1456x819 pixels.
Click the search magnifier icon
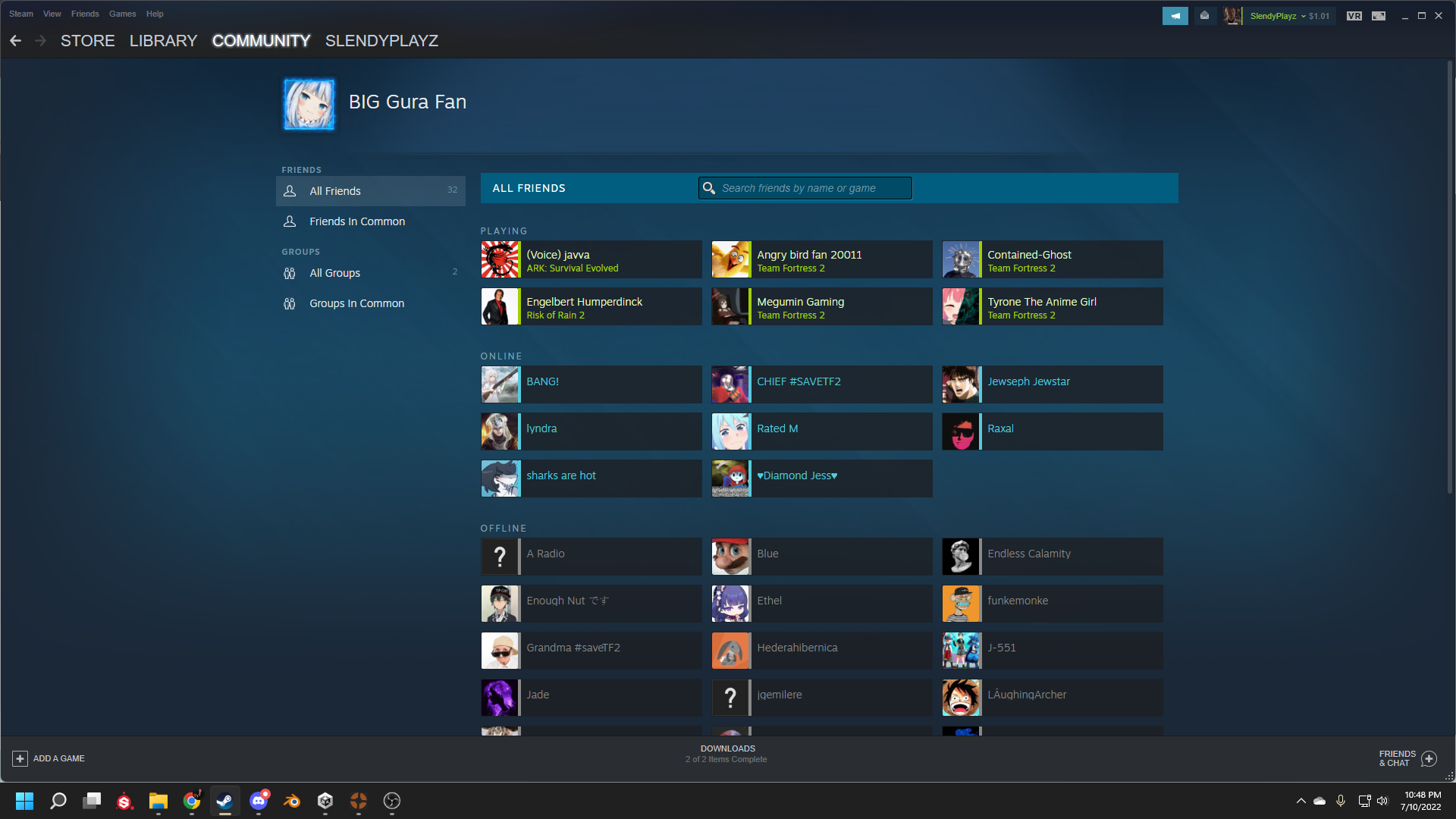[709, 188]
